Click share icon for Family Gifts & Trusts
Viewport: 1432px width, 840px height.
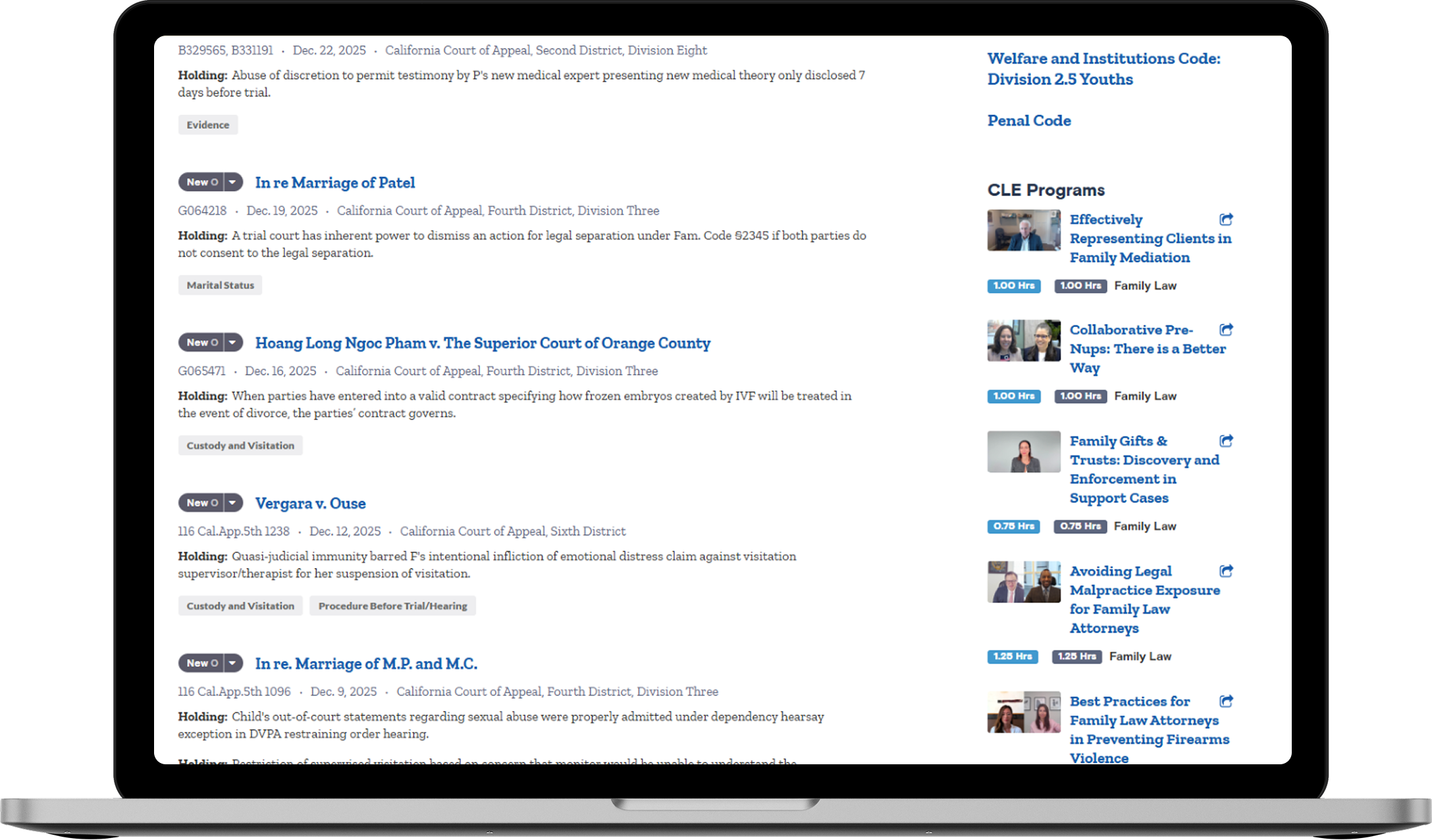(x=1226, y=441)
